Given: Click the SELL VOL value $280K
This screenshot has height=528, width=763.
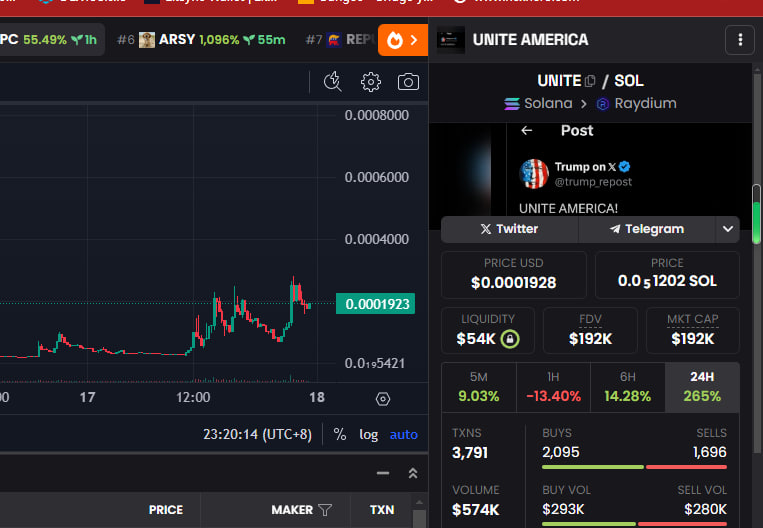Looking at the screenshot, I should coord(705,509).
